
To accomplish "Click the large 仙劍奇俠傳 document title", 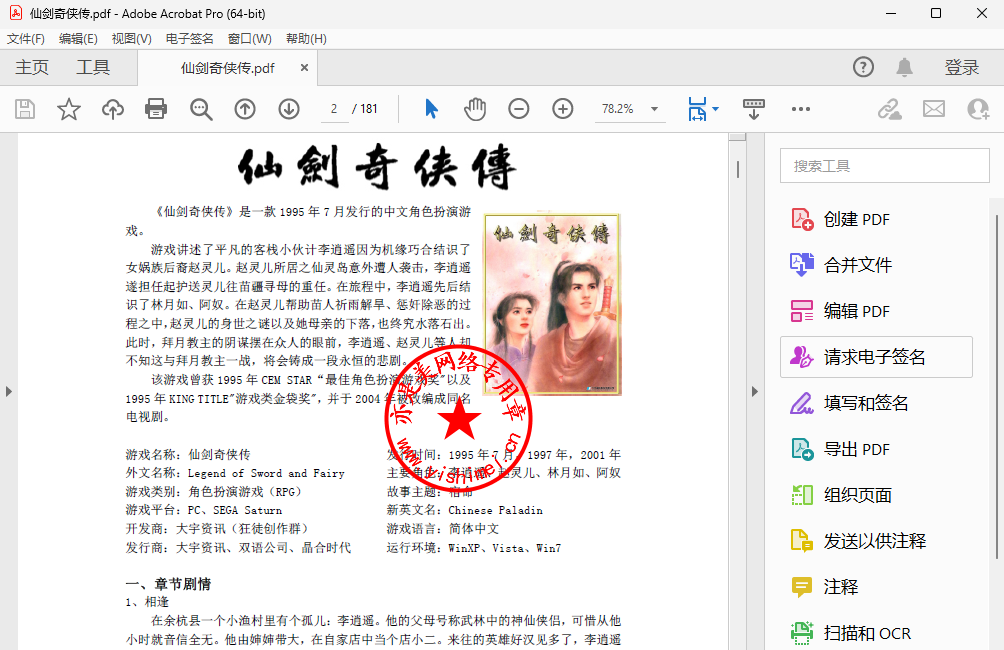I will [376, 167].
